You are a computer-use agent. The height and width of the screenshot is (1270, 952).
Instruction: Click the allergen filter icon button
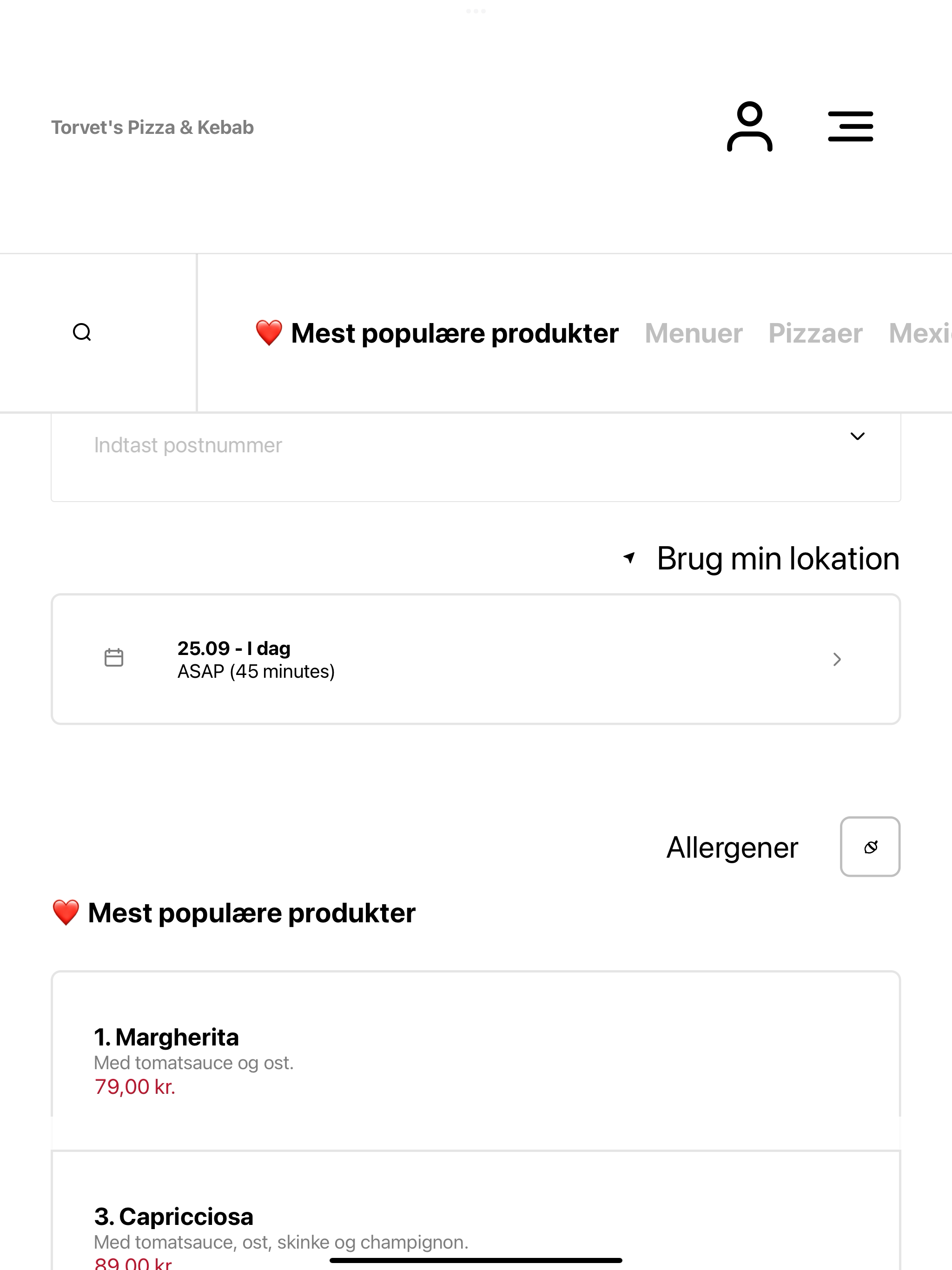870,847
